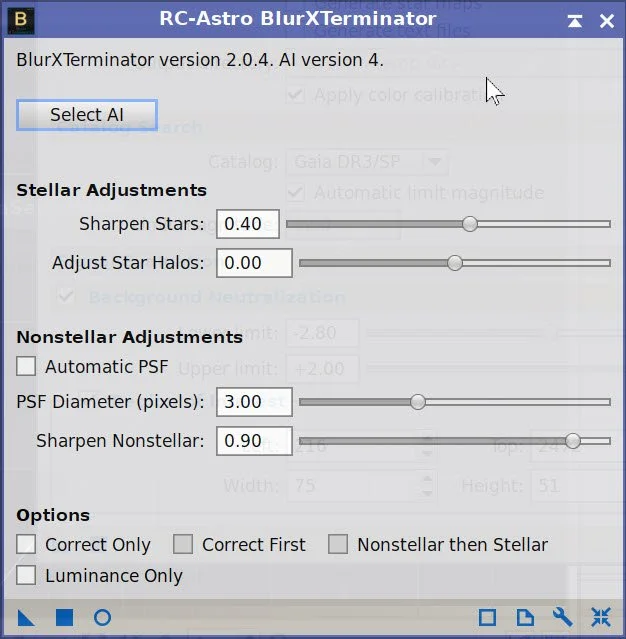This screenshot has height=639, width=626.
Task: Toggle Background Neutralization in the background window
Action: pos(65,296)
